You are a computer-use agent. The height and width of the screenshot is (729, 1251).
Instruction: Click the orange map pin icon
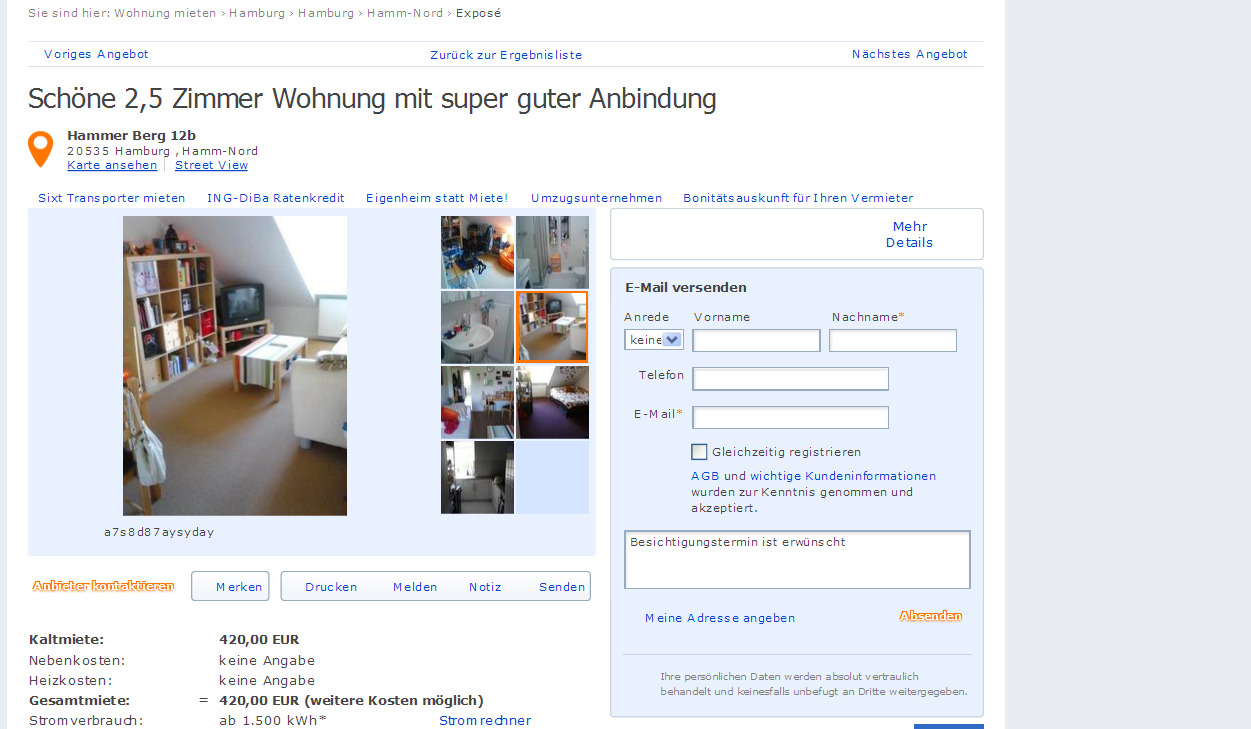(40, 149)
